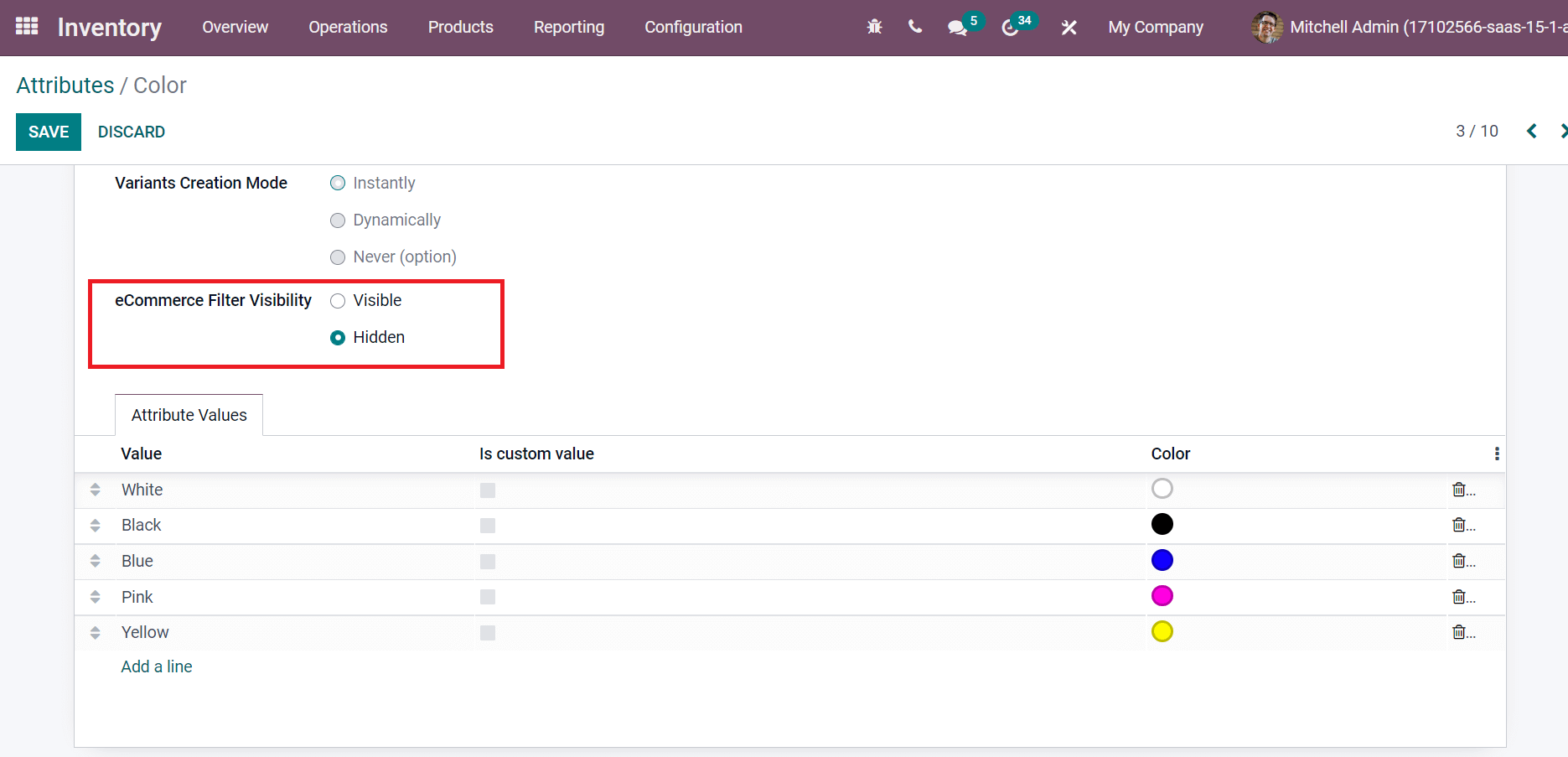Sort by Is custom value header
The width and height of the screenshot is (1568, 757).
pos(536,454)
